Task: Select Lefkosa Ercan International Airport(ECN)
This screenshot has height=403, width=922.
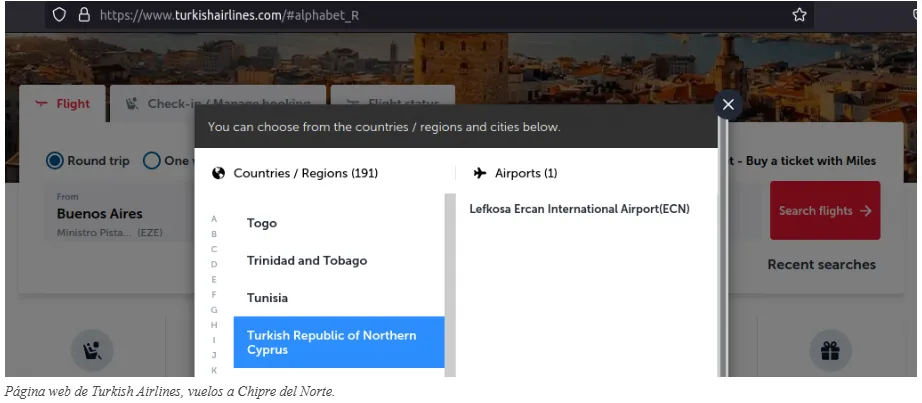Action: (x=579, y=209)
